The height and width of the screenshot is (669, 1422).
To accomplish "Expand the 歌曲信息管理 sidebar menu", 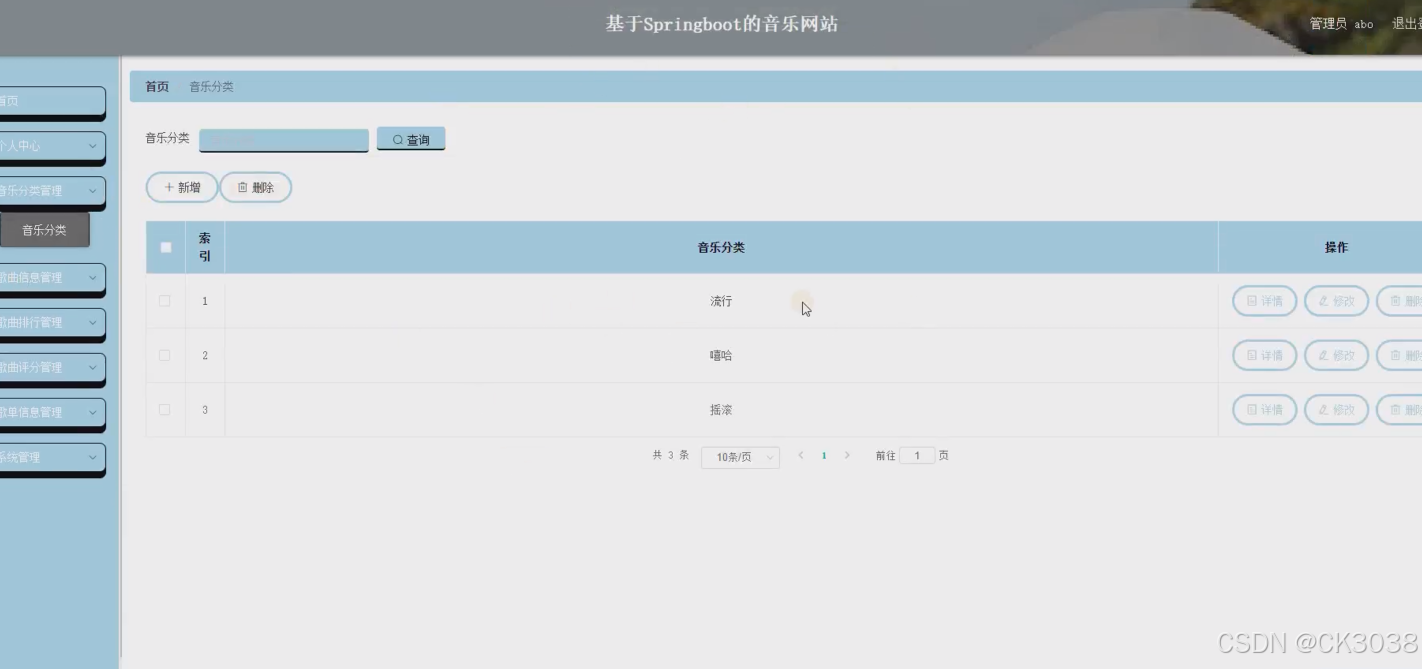I will [x=52, y=278].
